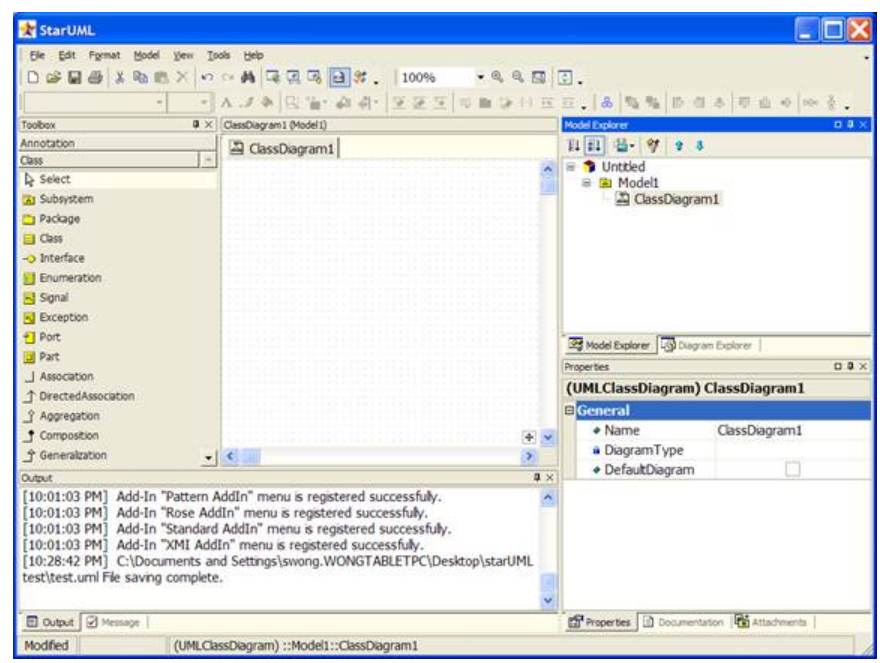Toggle the pin on the Output panel

click(x=537, y=478)
